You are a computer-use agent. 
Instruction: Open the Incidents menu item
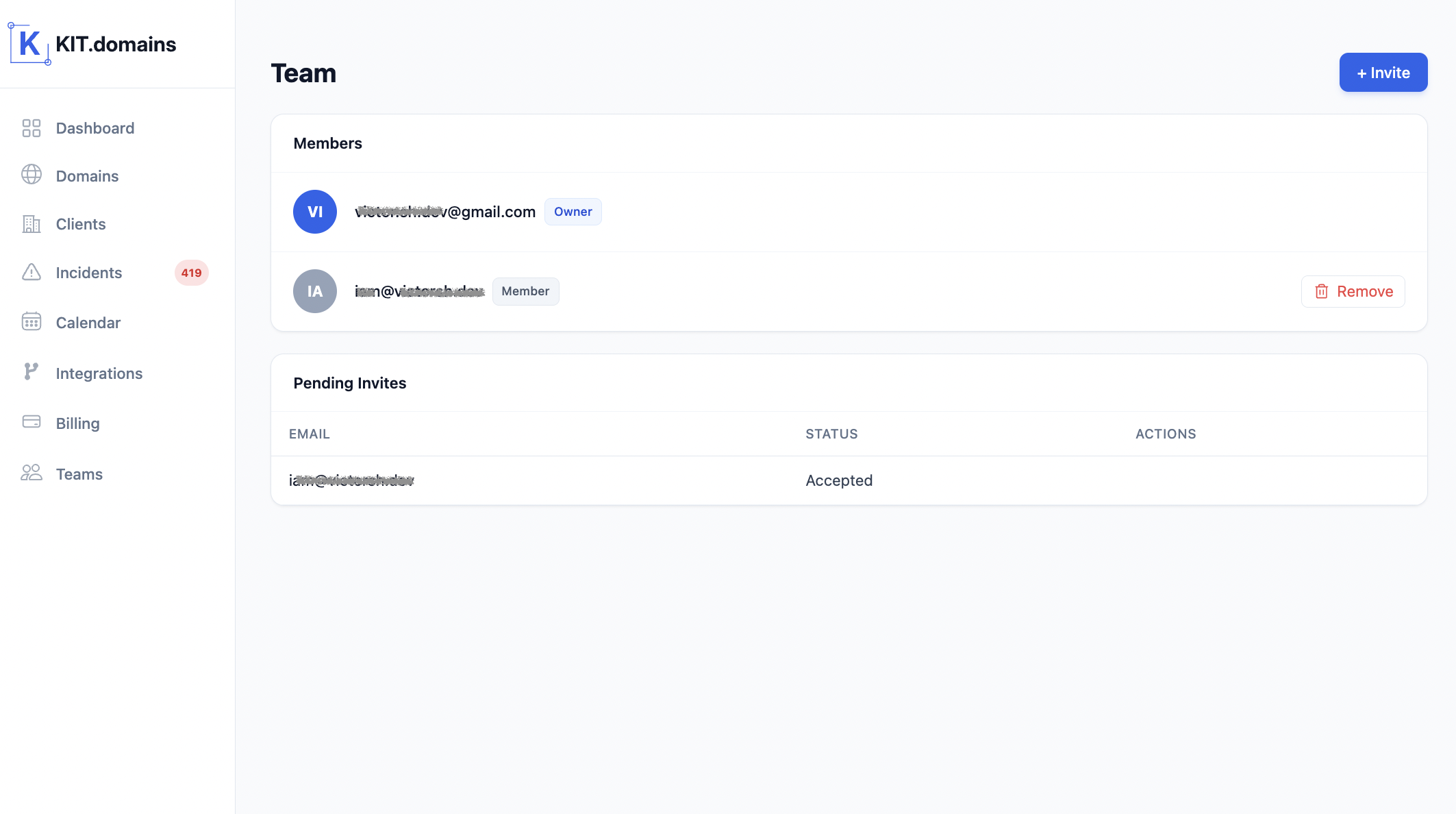click(89, 273)
